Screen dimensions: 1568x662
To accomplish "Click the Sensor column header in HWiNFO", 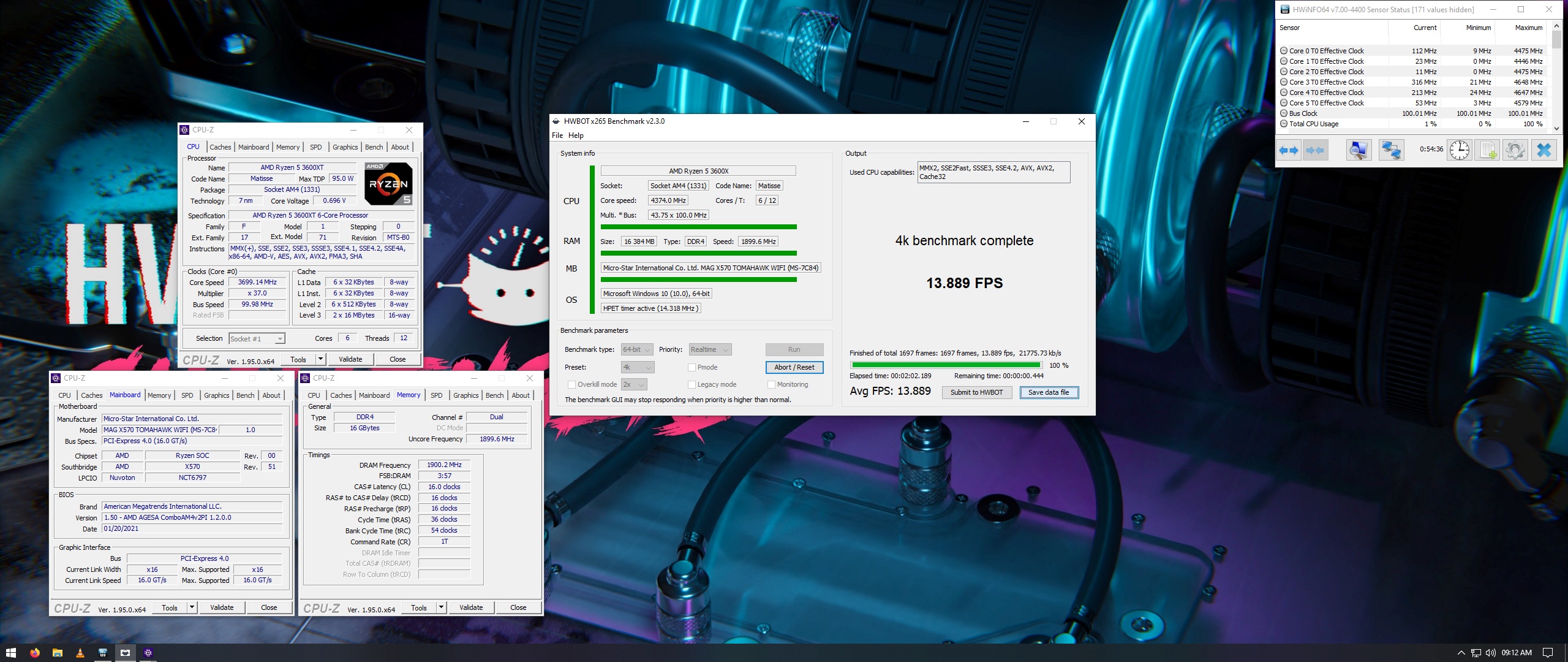I will (1332, 28).
